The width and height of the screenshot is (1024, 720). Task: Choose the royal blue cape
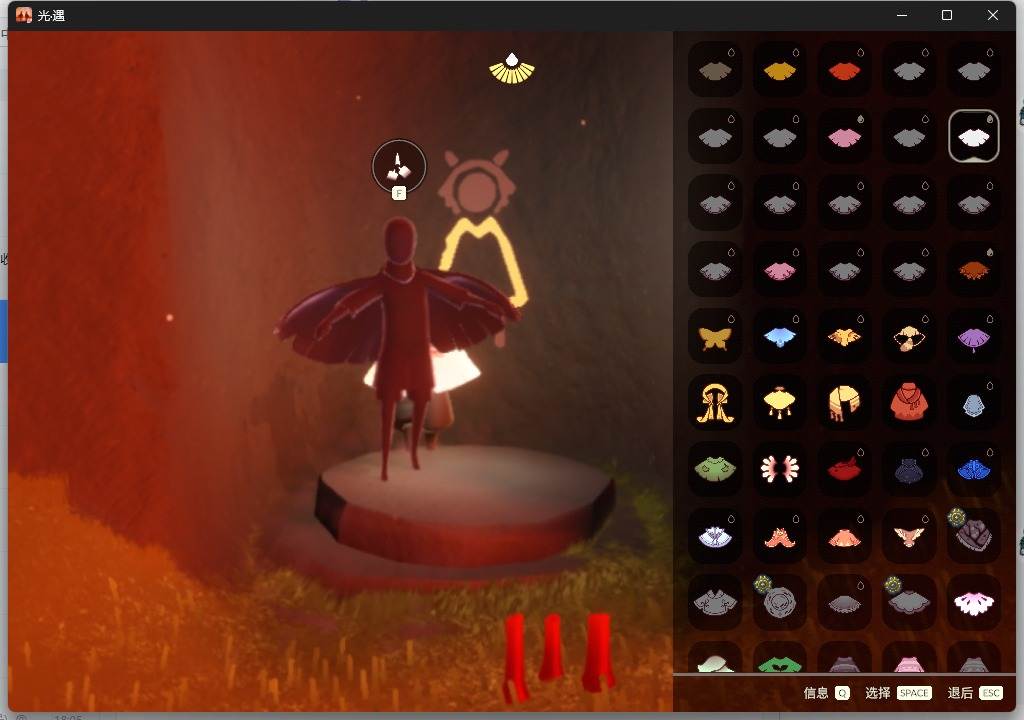(973, 469)
